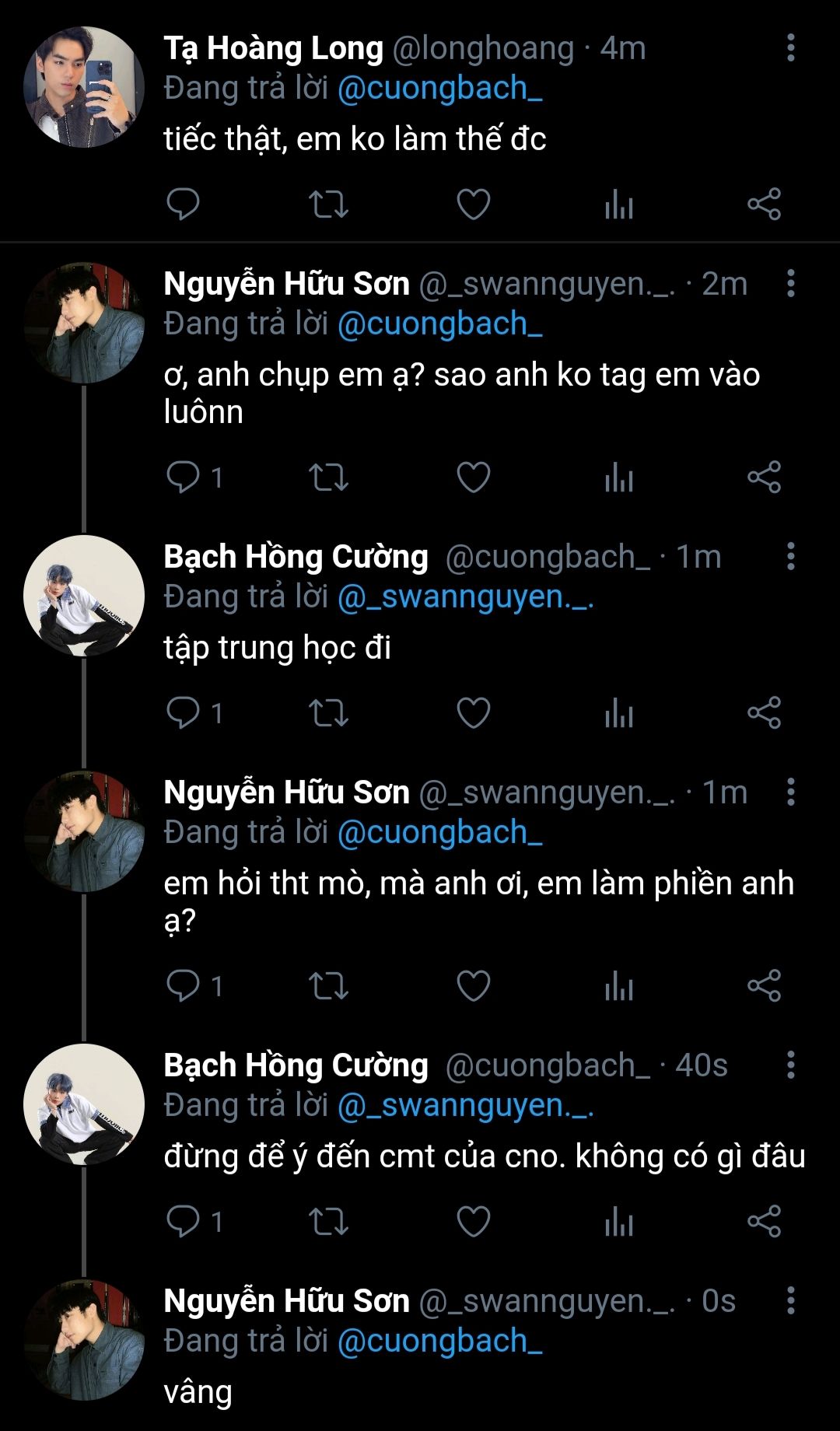Like the 'đừng để ý đến cmt' reply
This screenshot has height=1431, width=840.
[x=473, y=1222]
